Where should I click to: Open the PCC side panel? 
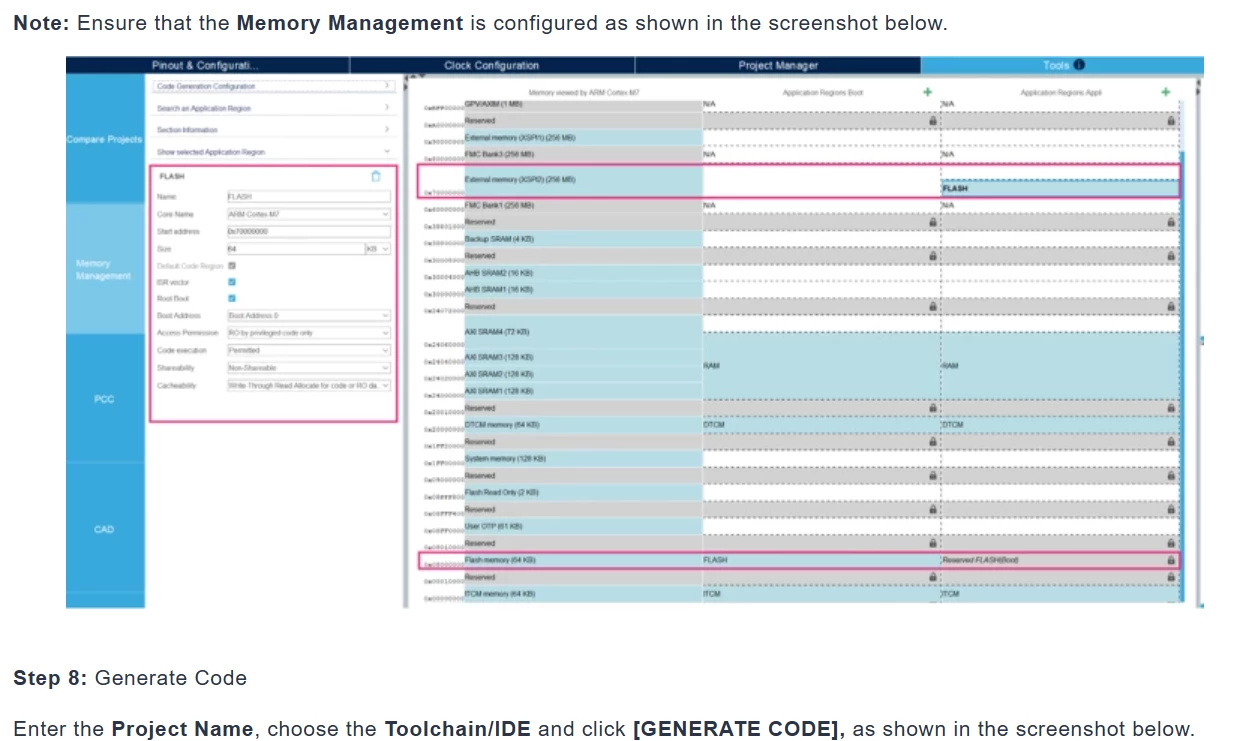click(105, 399)
